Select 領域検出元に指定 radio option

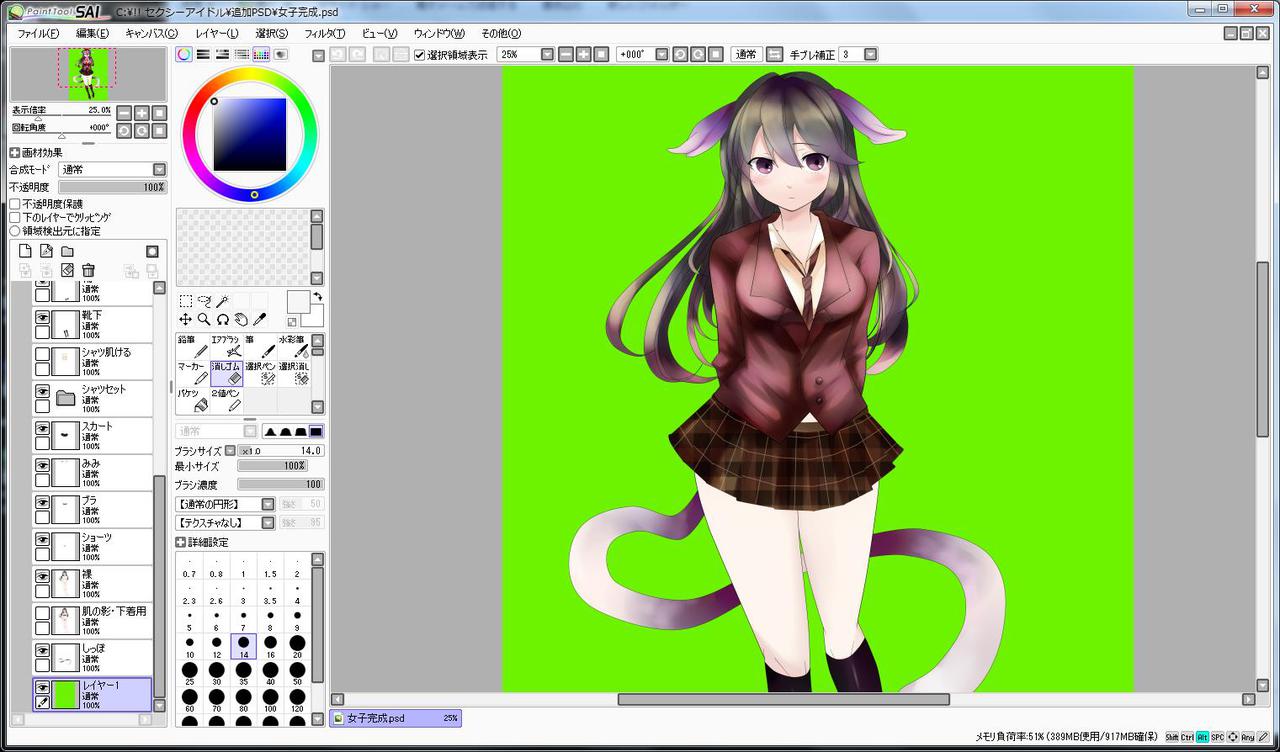[x=15, y=231]
